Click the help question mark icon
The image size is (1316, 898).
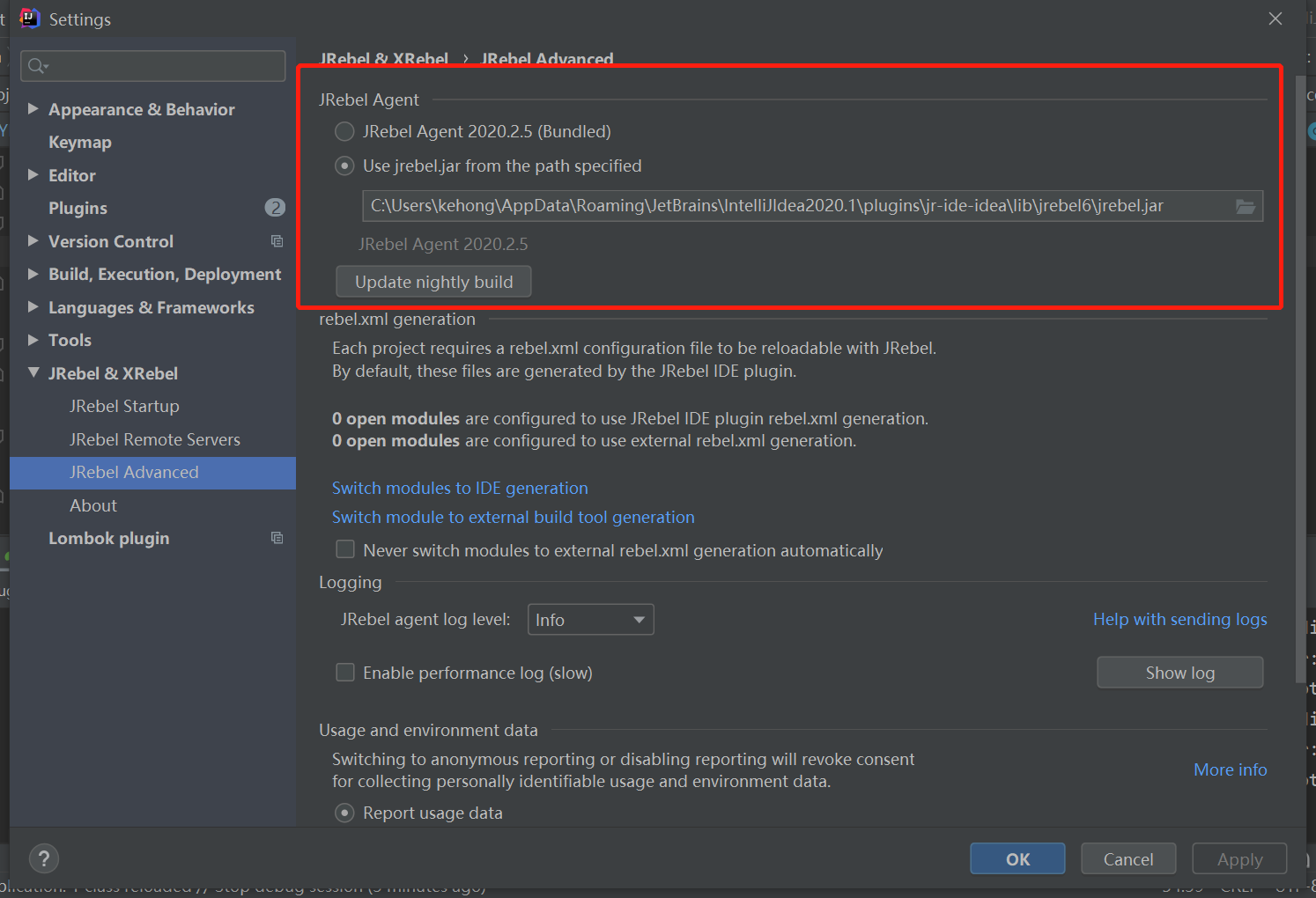pos(44,858)
